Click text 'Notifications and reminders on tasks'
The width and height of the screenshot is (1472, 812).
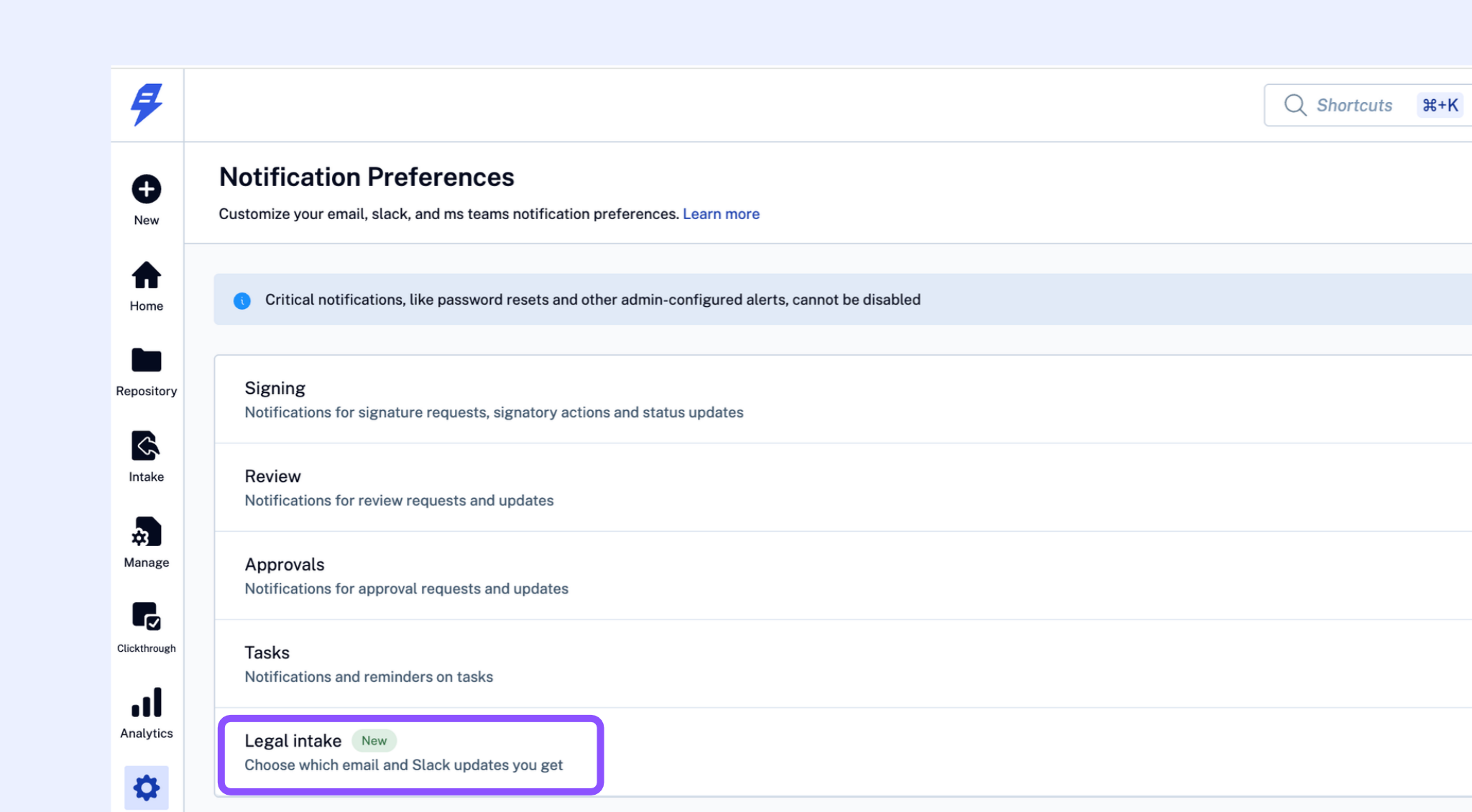(369, 677)
